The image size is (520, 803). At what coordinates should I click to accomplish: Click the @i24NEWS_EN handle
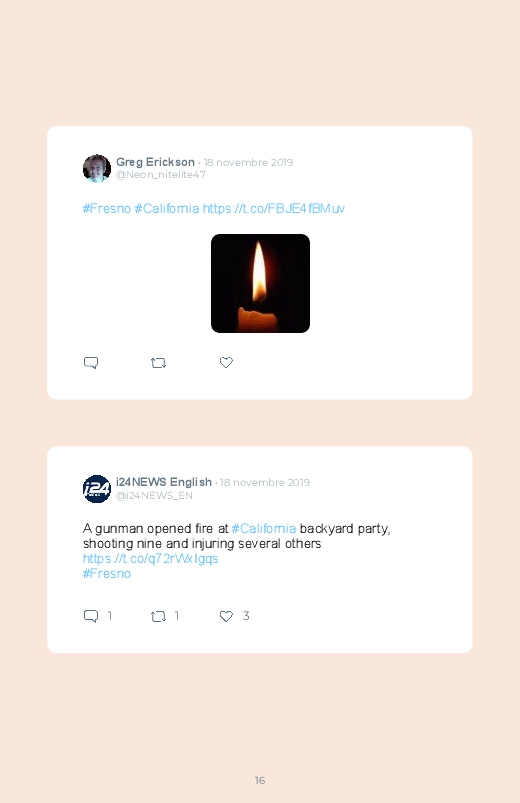coord(154,495)
